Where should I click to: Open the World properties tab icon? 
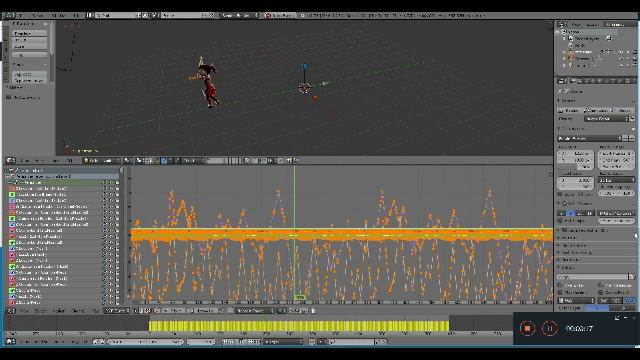pyautogui.click(x=593, y=81)
